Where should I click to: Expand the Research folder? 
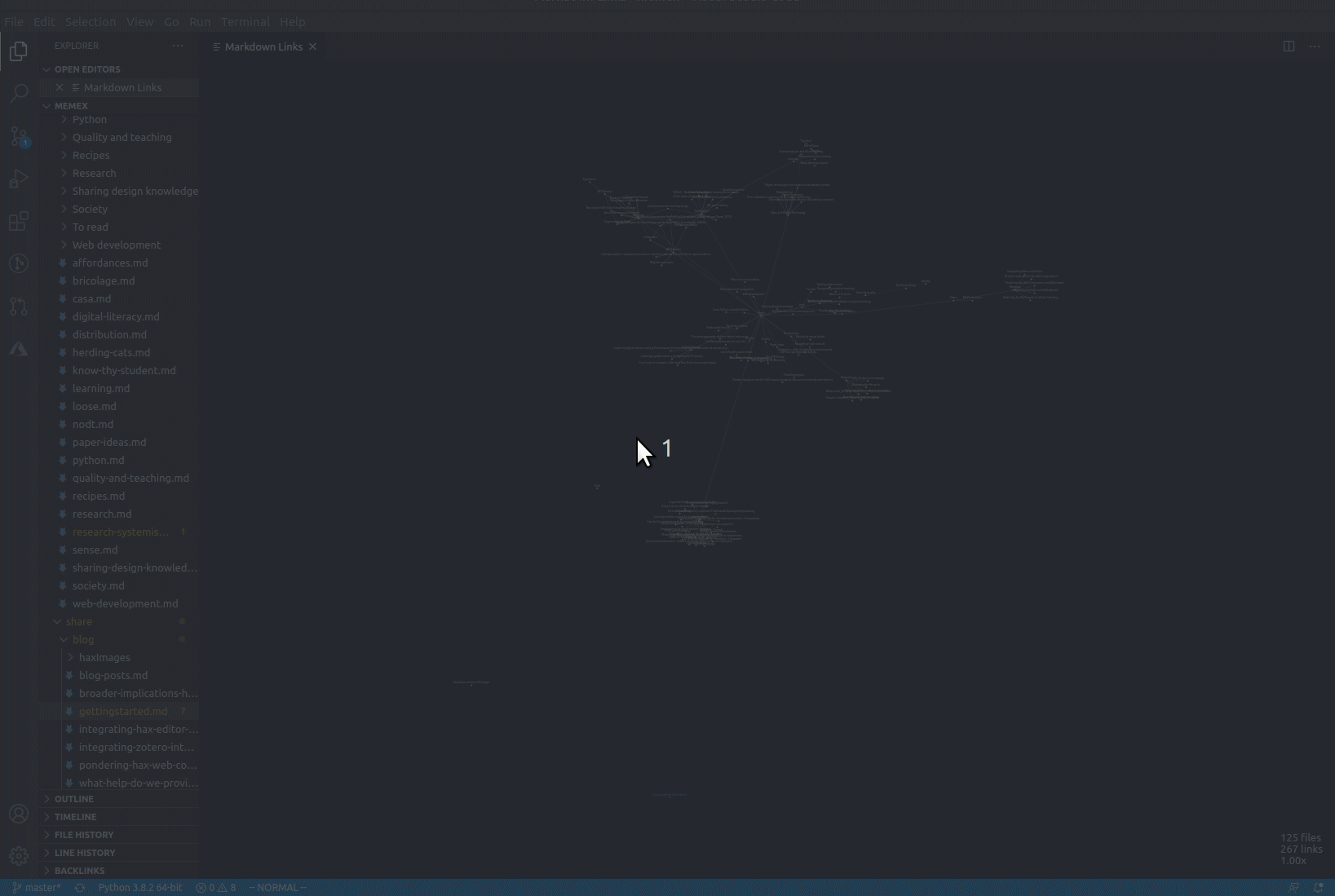click(x=94, y=173)
